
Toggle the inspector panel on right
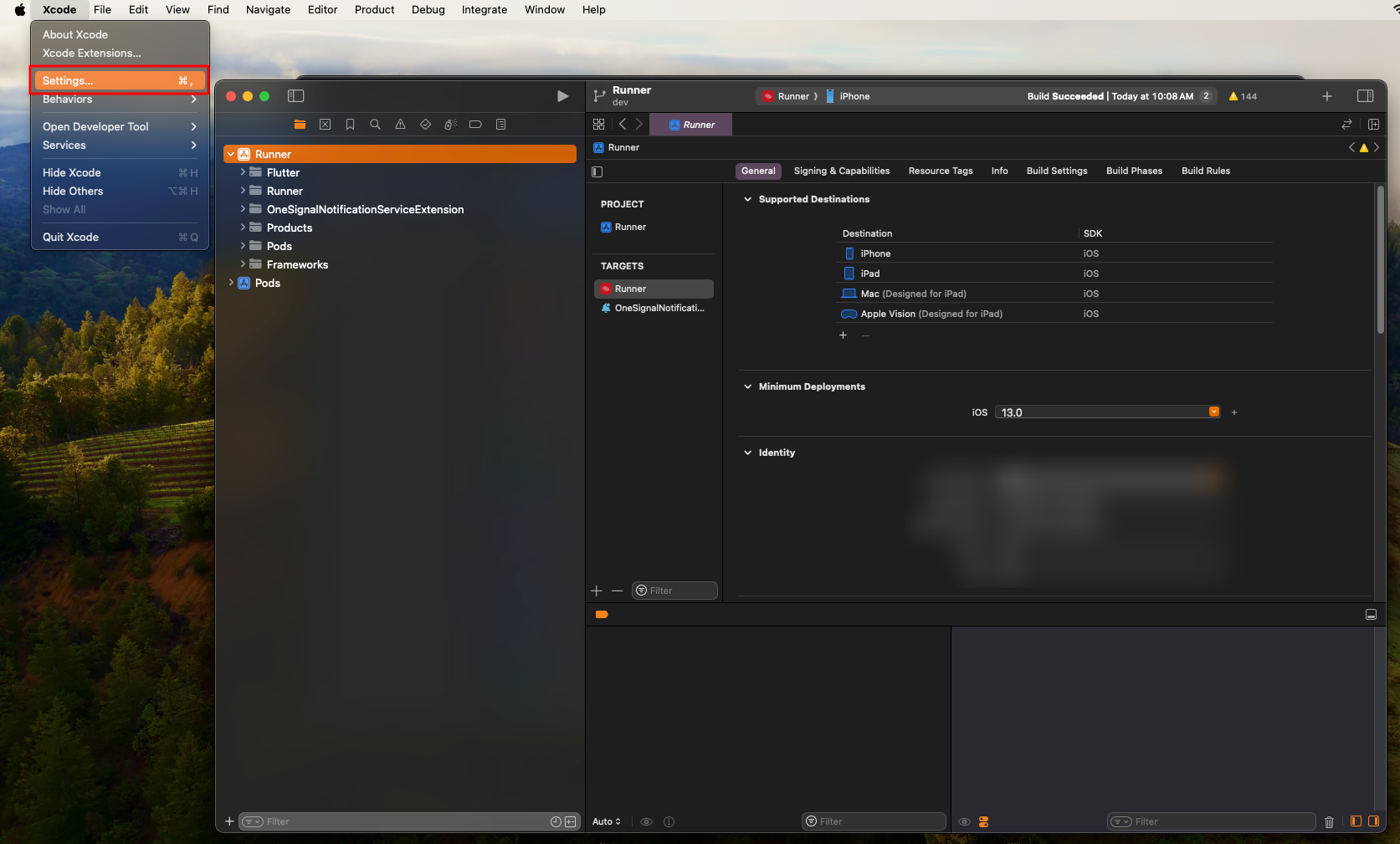tap(1365, 96)
